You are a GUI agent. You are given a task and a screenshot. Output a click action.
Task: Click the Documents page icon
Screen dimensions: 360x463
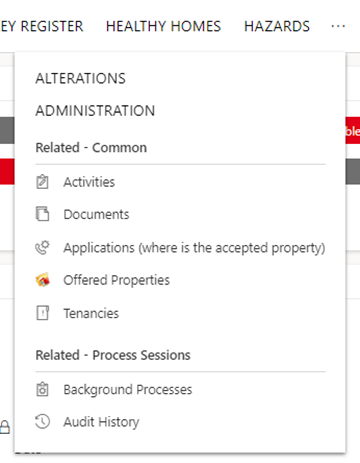pyautogui.click(x=42, y=214)
